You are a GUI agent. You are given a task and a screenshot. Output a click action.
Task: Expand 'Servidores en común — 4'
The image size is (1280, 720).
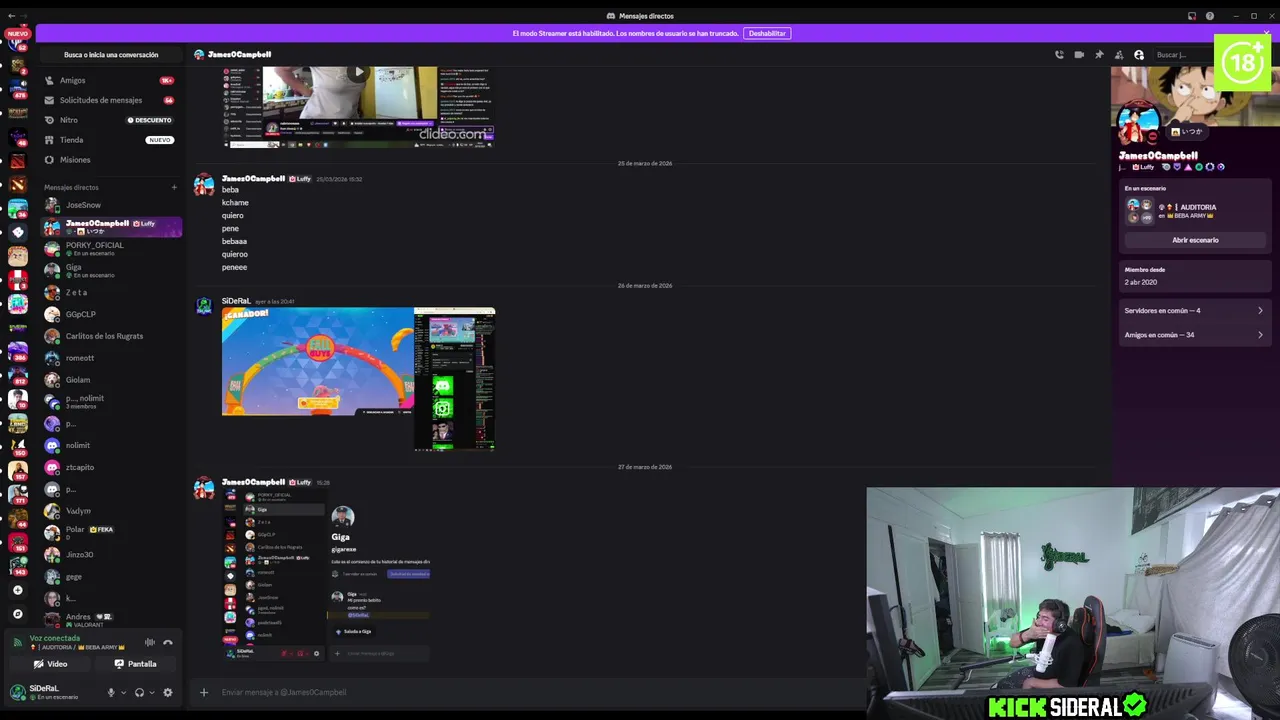click(x=1194, y=311)
